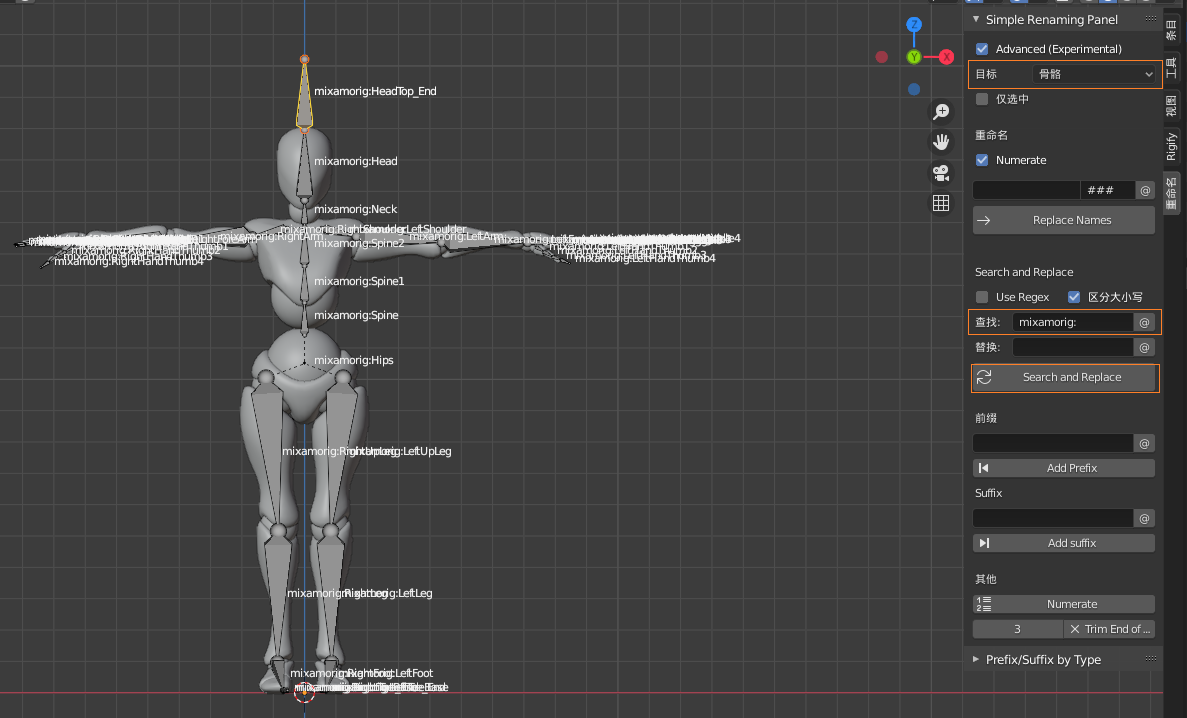Click the @ button beside the Suffix field

(1145, 518)
